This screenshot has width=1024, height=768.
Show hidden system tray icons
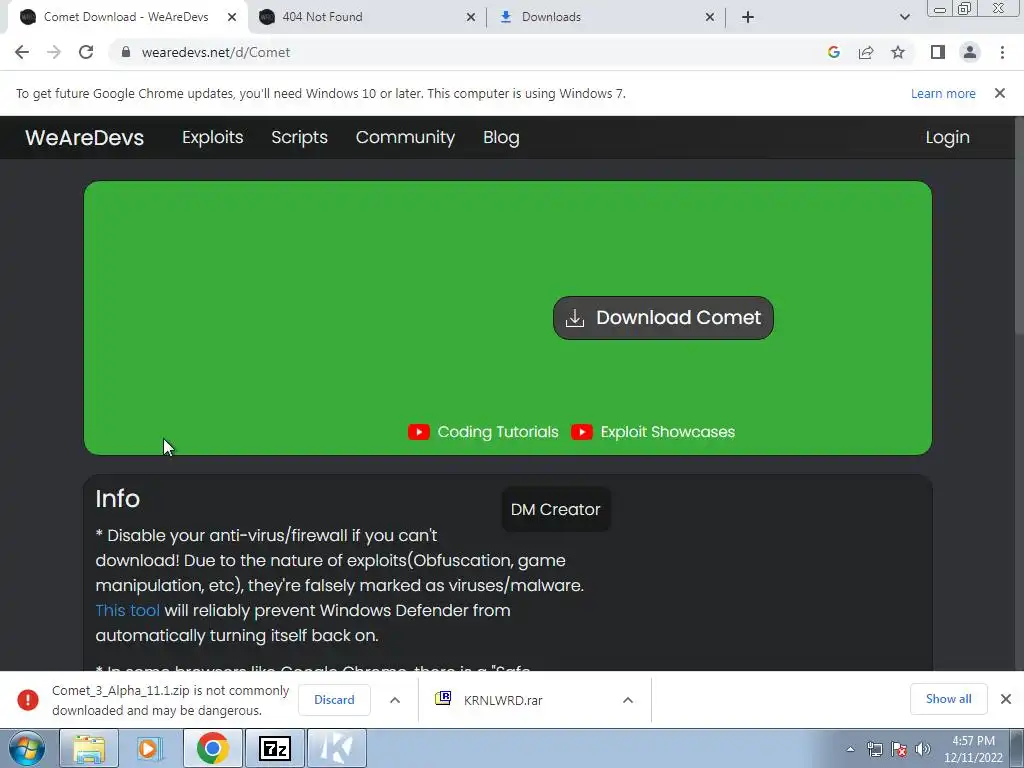pyautogui.click(x=850, y=749)
